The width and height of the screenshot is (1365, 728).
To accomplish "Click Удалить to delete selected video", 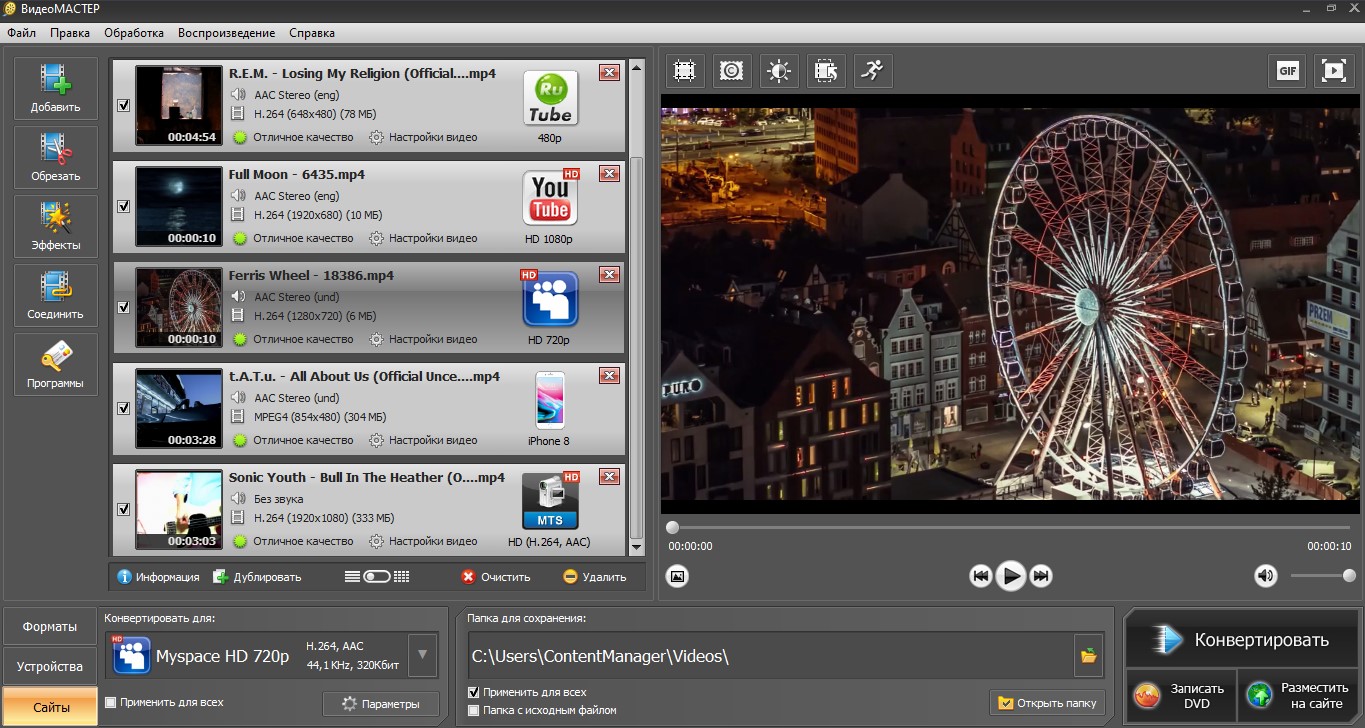I will tap(595, 577).
